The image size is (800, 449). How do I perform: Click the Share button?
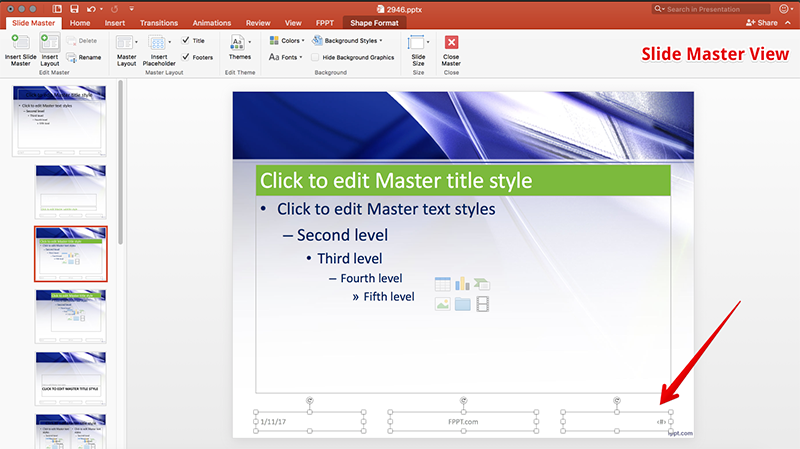[761, 22]
